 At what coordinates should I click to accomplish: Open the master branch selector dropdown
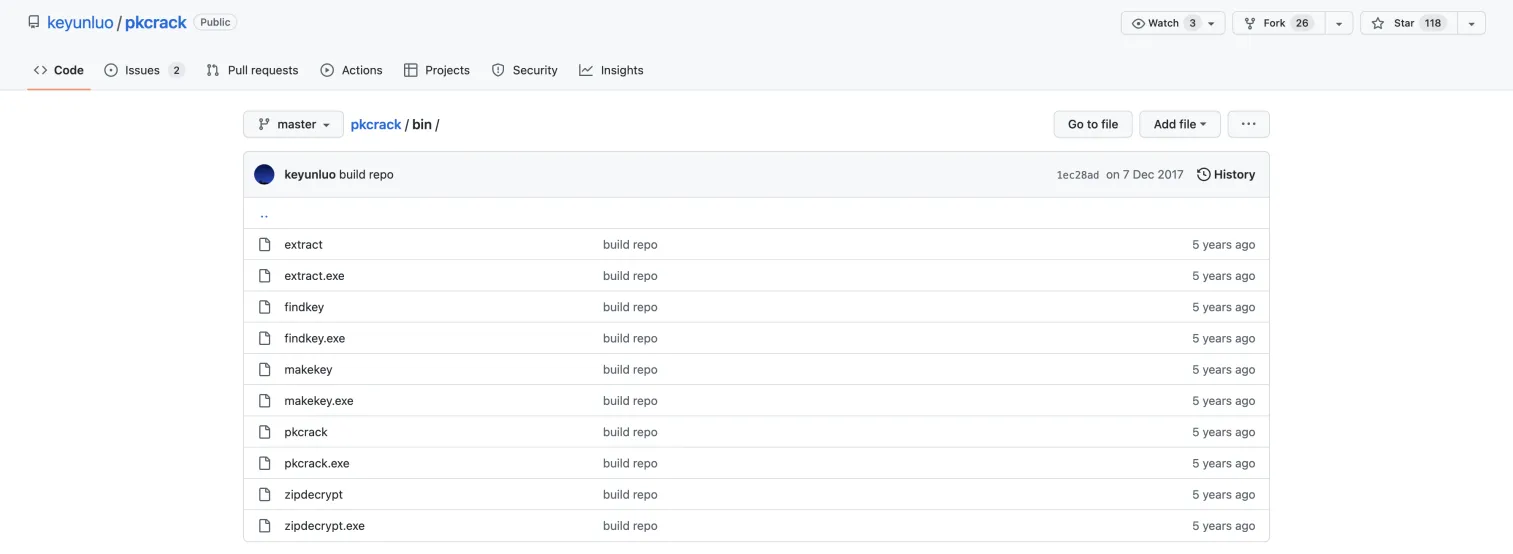pos(293,124)
